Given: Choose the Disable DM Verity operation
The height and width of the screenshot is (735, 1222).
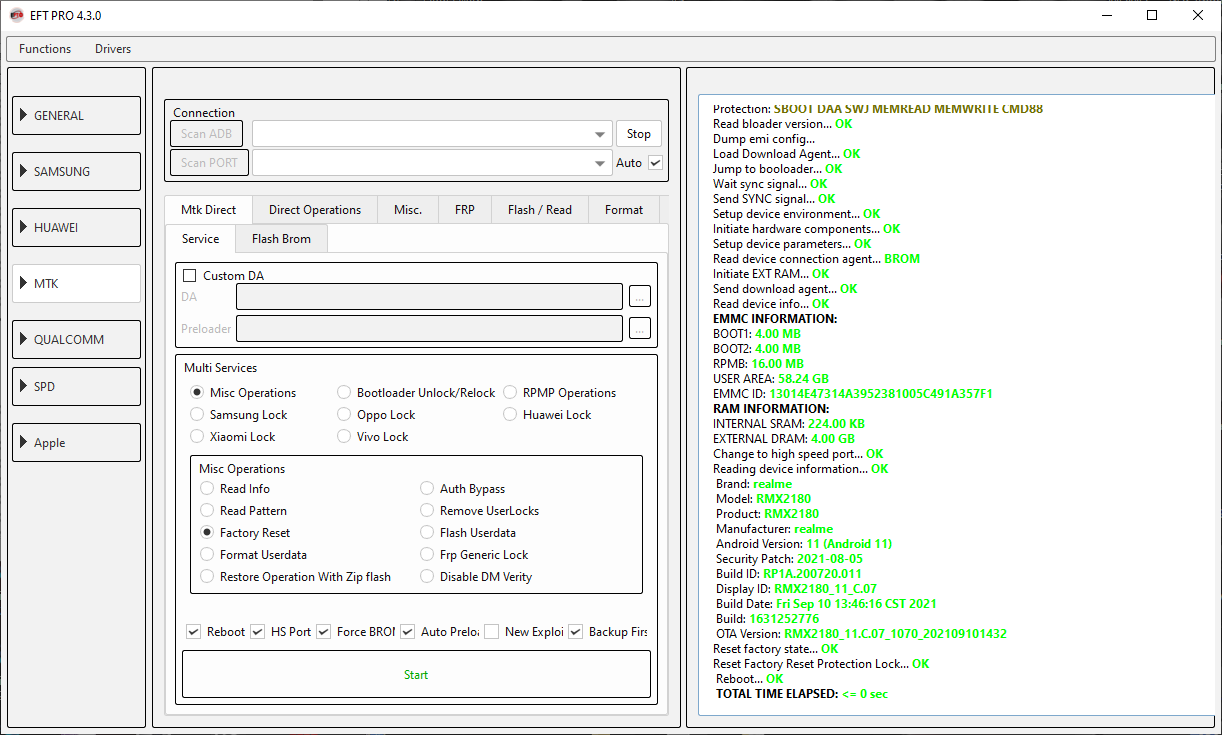Looking at the screenshot, I should [428, 577].
